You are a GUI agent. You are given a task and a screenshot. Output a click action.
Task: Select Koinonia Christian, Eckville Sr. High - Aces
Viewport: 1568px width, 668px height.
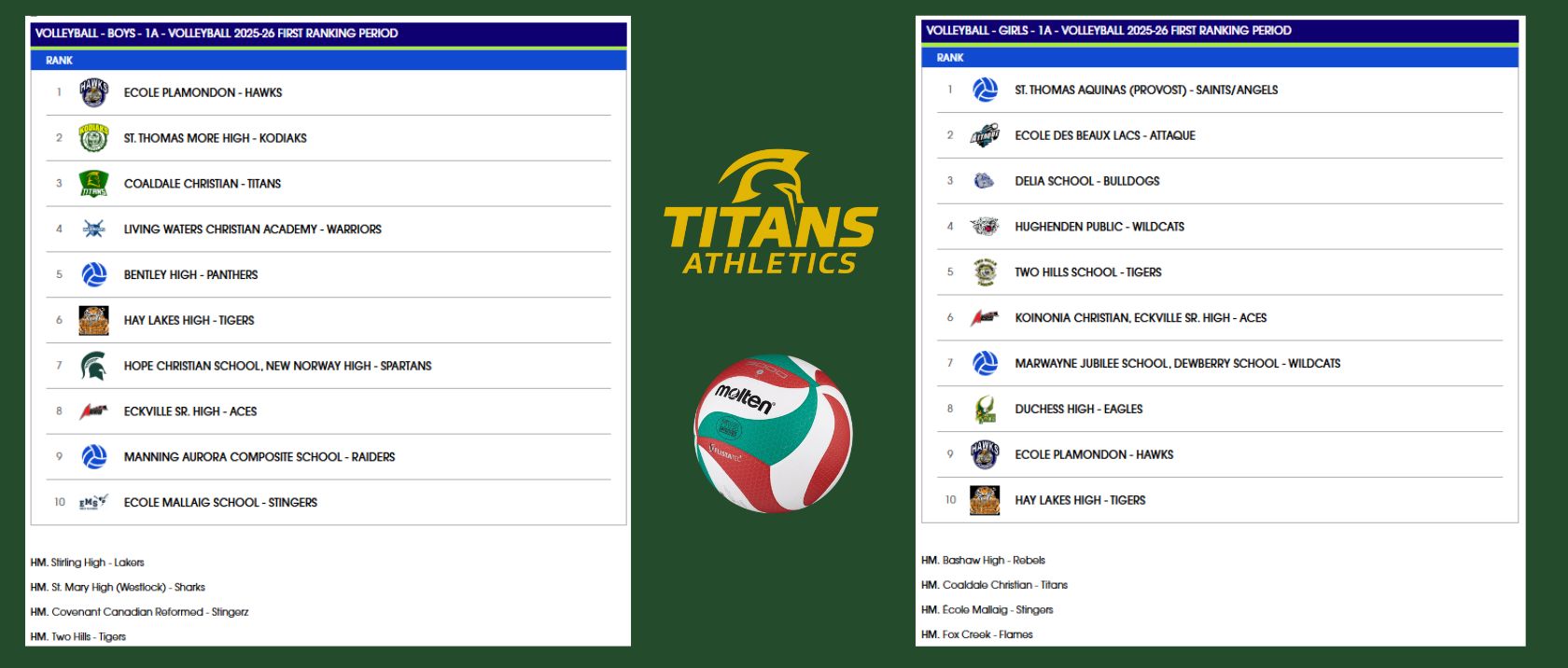coord(1141,318)
